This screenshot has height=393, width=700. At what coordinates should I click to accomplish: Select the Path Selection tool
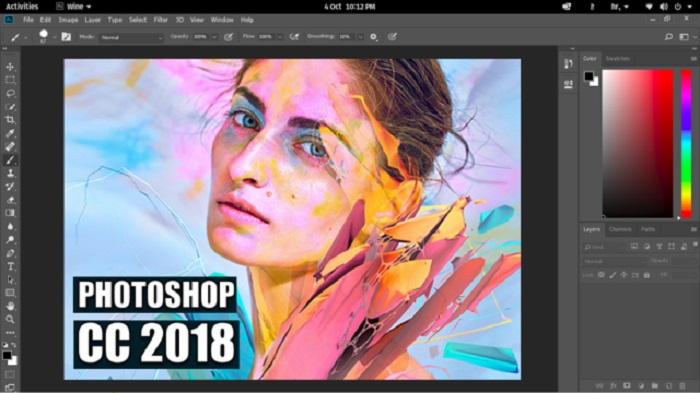point(10,280)
